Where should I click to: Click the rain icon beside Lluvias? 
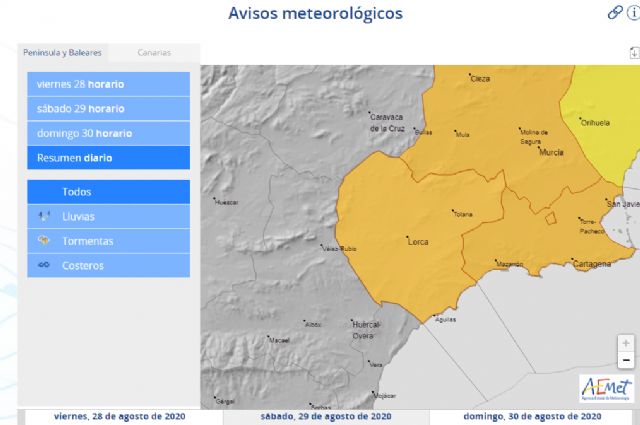[x=43, y=216]
